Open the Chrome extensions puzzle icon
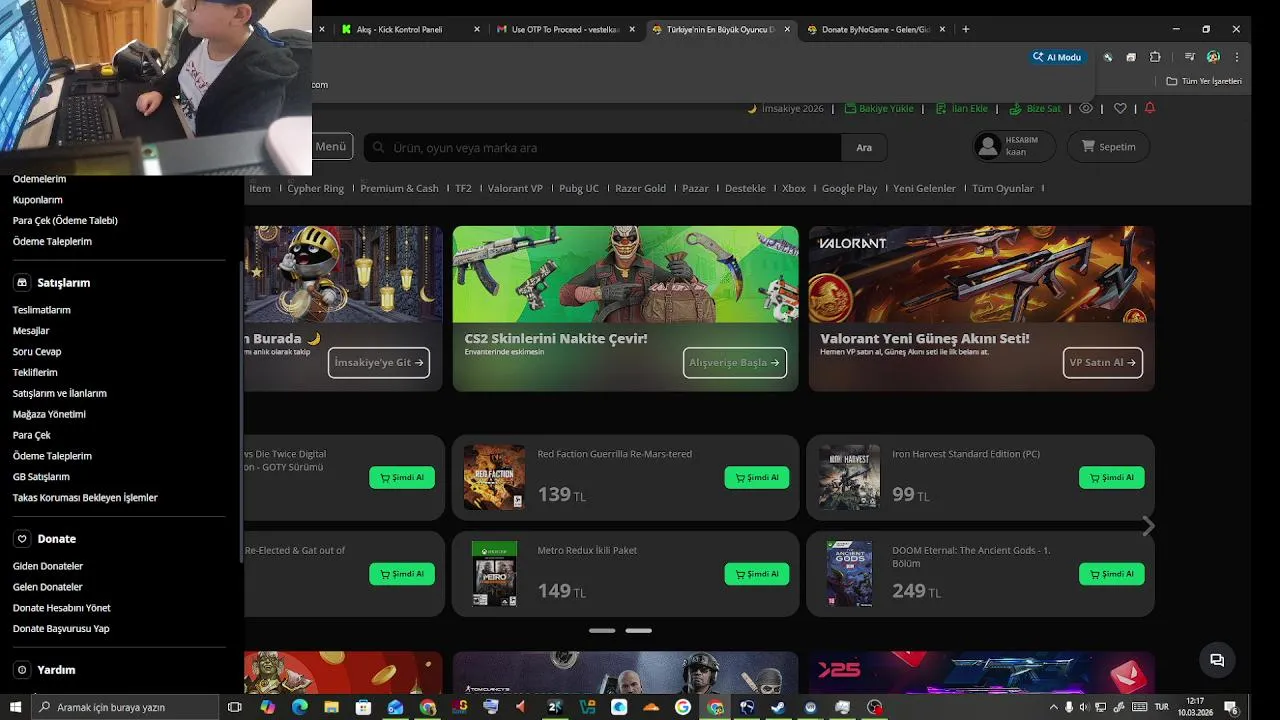Screen dimensions: 1280x720 [1155, 57]
